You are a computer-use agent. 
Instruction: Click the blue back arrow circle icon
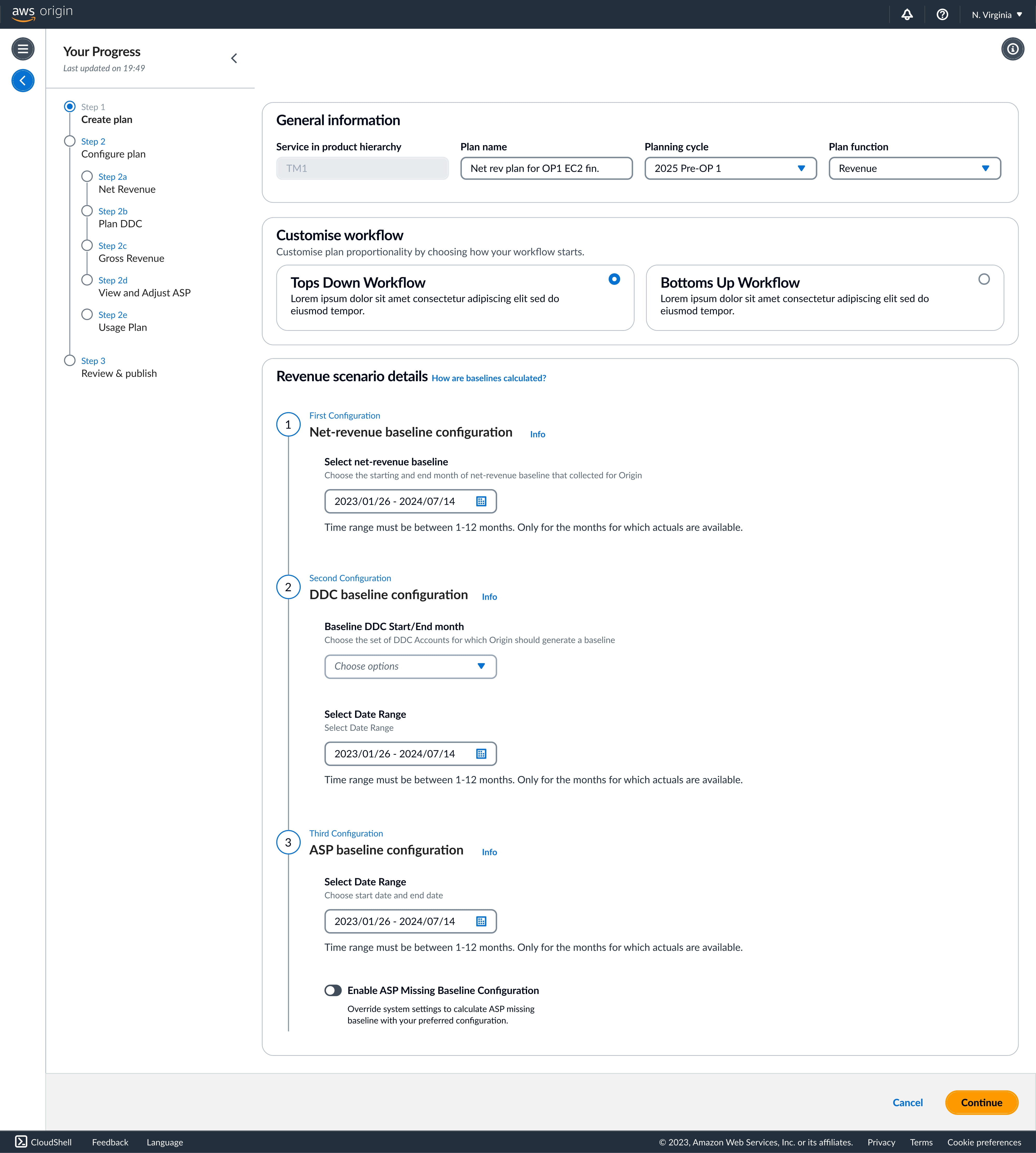tap(23, 81)
